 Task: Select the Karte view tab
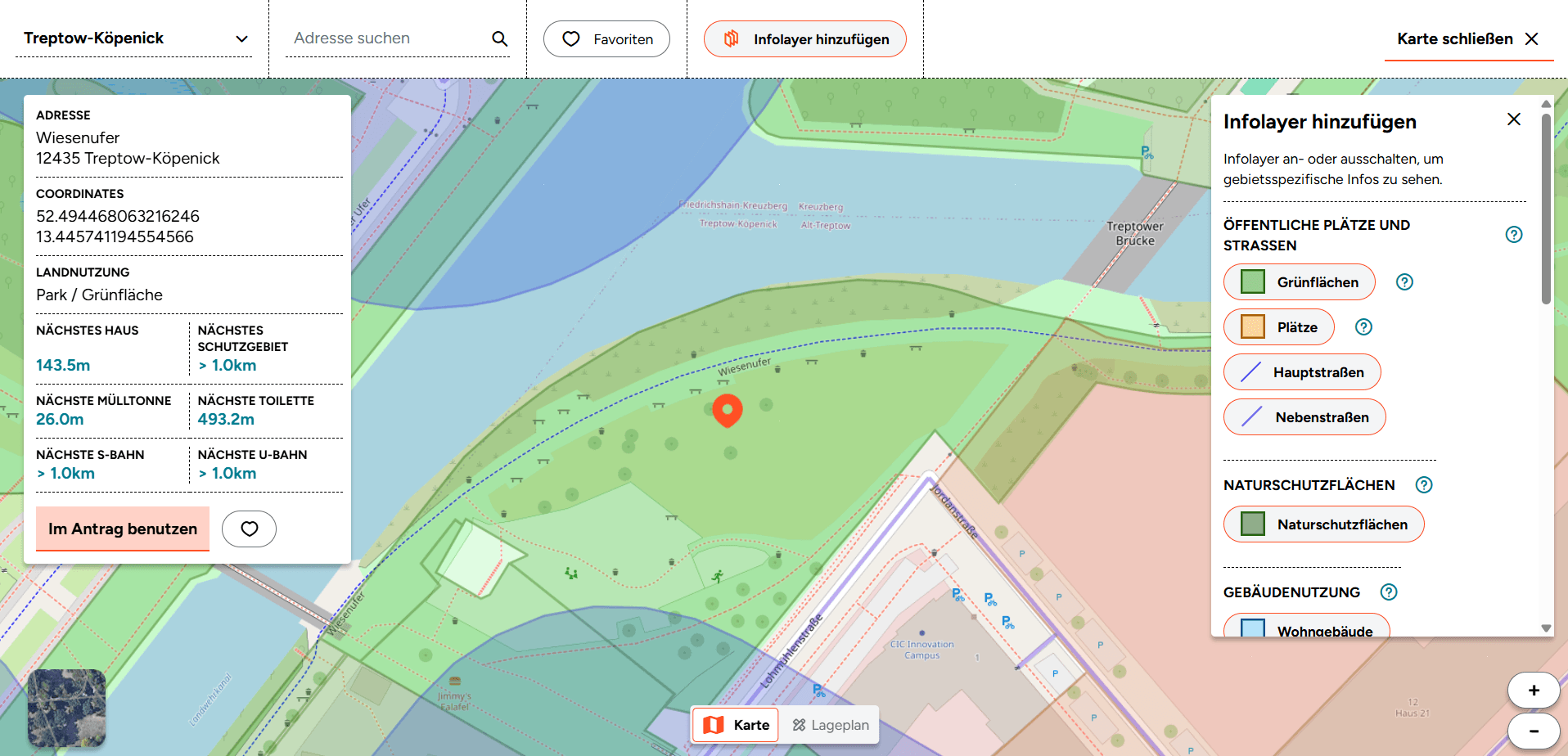coord(736,725)
